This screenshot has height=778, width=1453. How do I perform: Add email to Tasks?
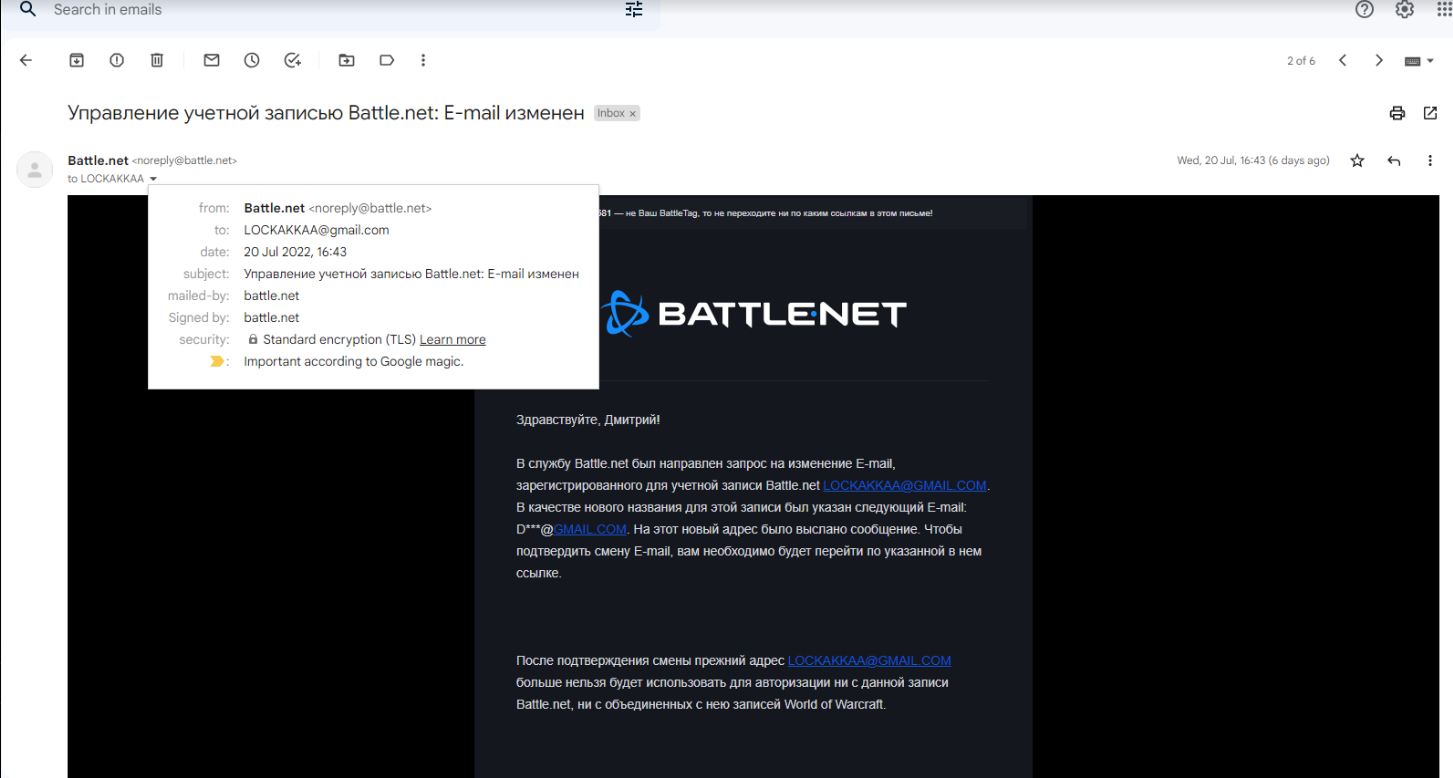tap(292, 60)
